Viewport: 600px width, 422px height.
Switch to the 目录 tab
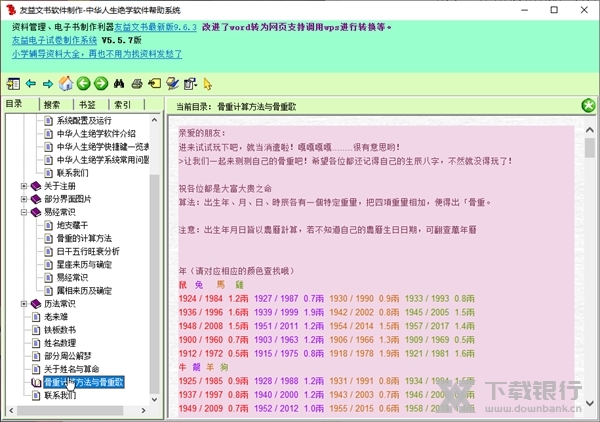point(14,104)
